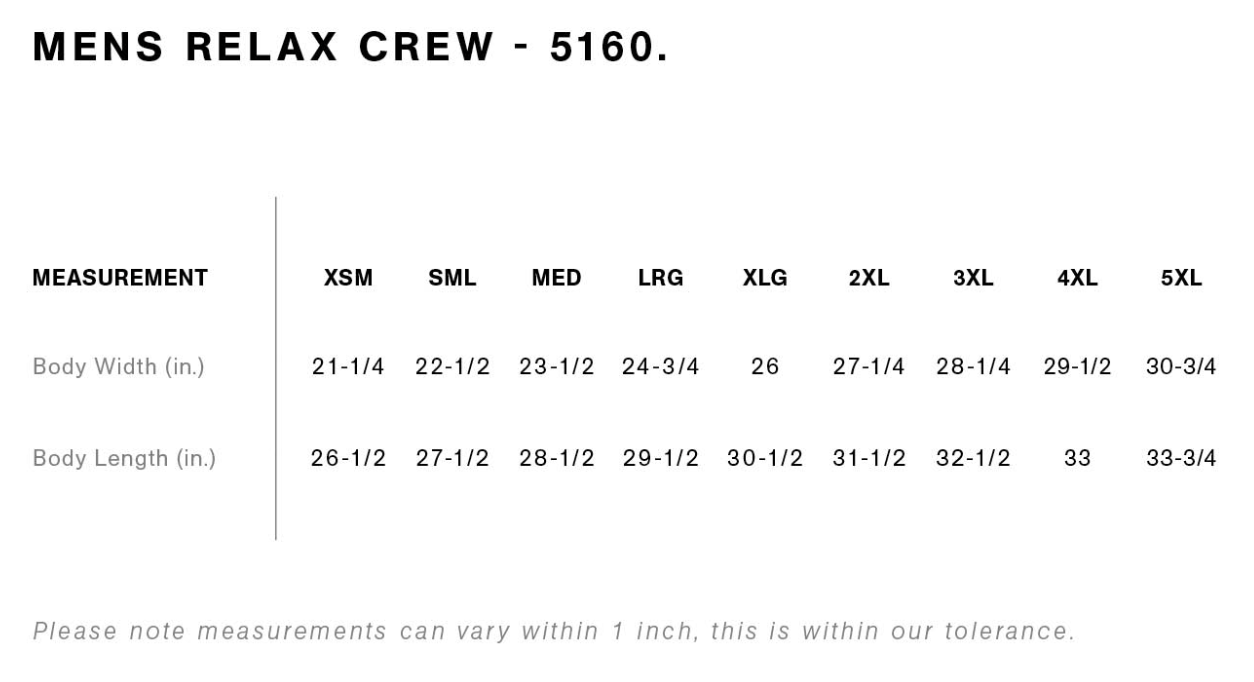Viewport: 1254px width, 682px height.
Task: Click the measurement tolerance note text
Action: 554,632
